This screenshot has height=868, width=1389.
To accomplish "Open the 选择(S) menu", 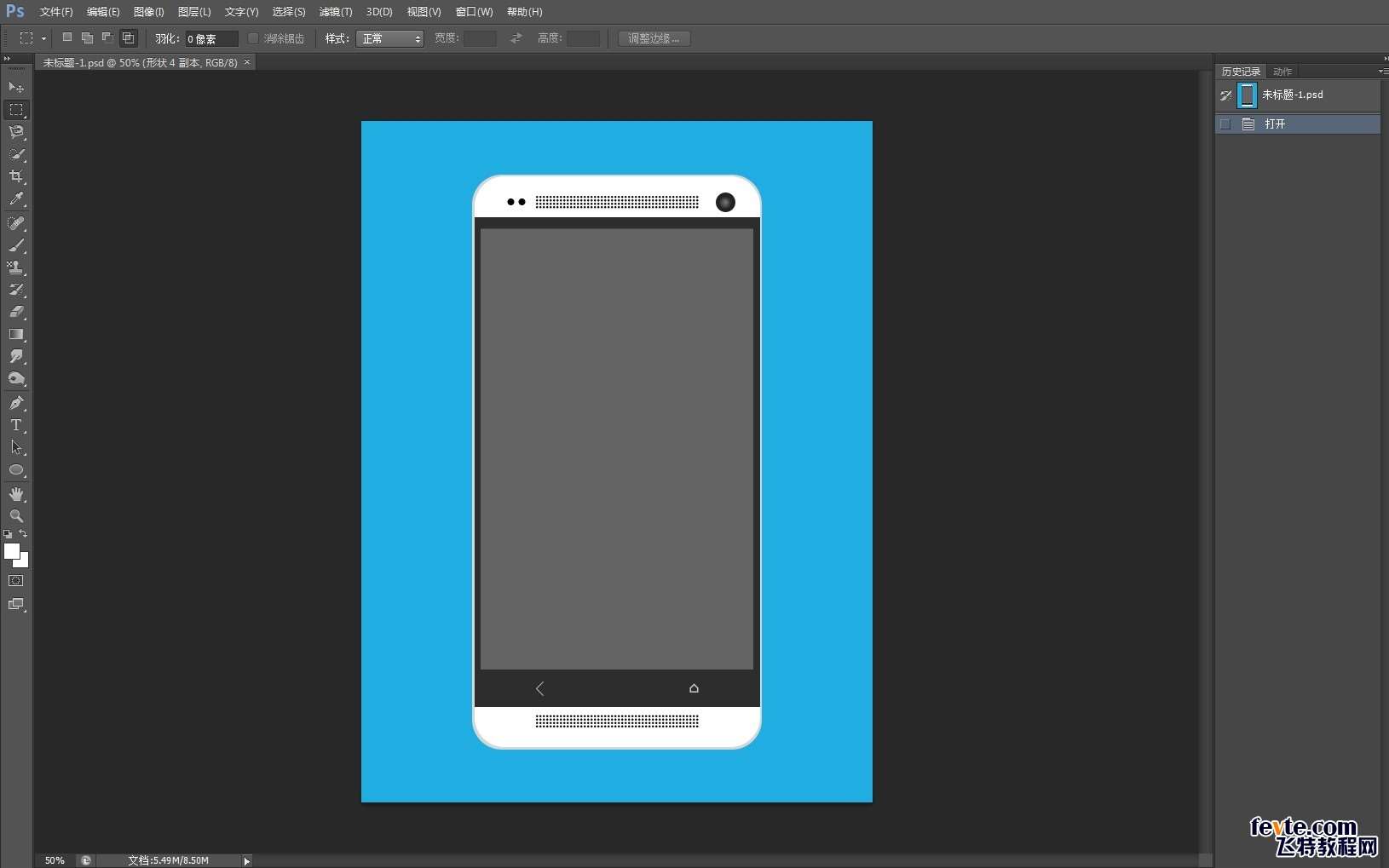I will (x=289, y=12).
